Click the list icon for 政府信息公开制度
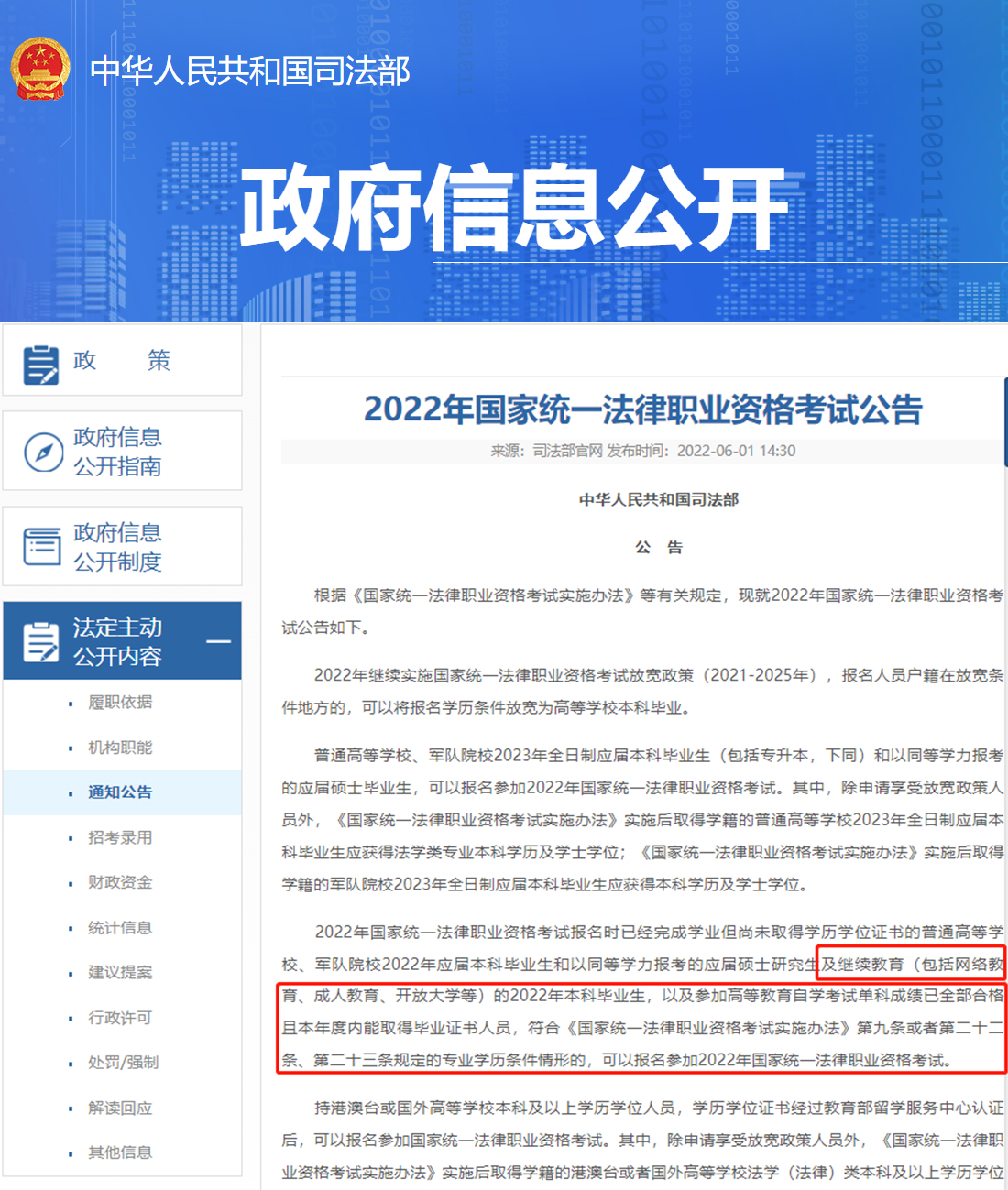The image size is (1008, 1190). coord(42,547)
